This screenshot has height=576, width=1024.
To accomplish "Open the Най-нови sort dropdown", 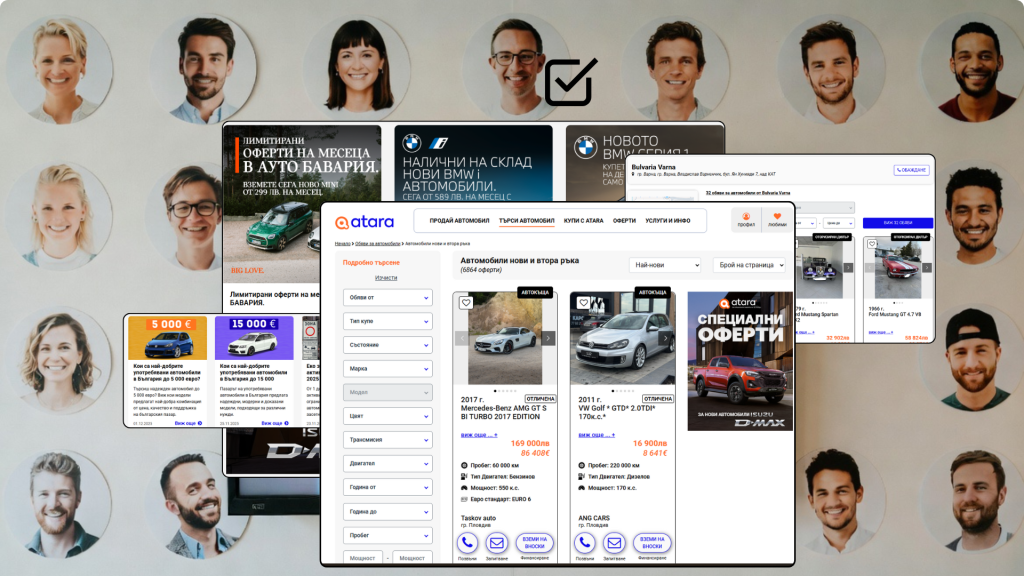I will pyautogui.click(x=665, y=265).
